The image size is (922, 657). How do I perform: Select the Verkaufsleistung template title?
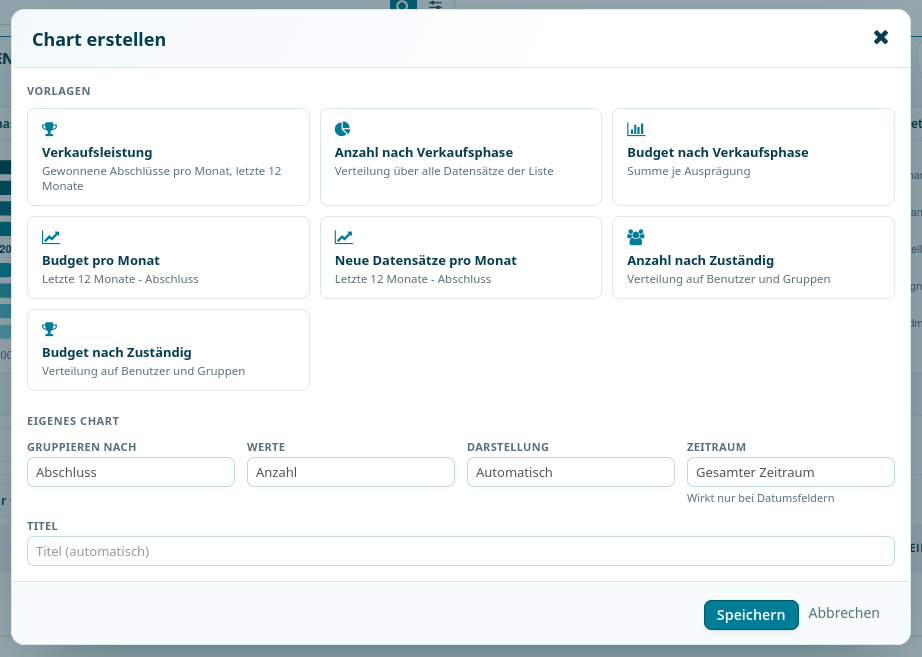[97, 152]
